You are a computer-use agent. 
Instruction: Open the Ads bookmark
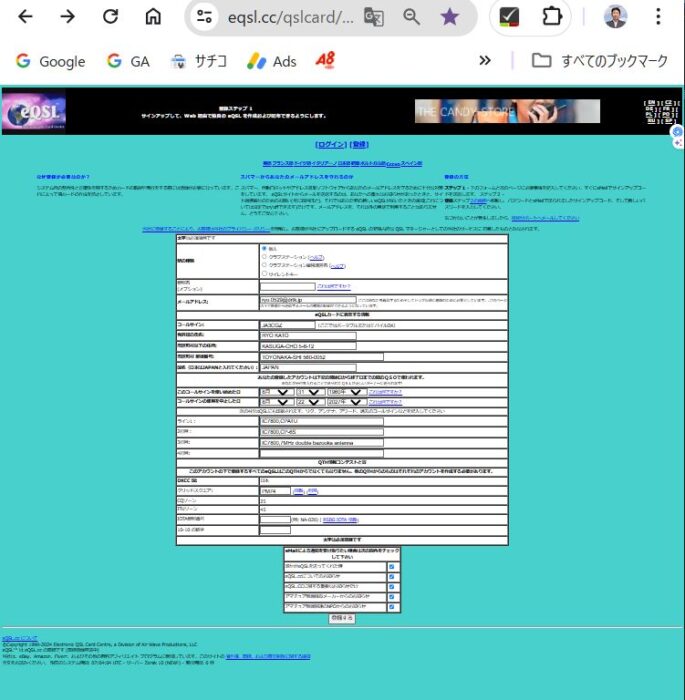pos(272,61)
